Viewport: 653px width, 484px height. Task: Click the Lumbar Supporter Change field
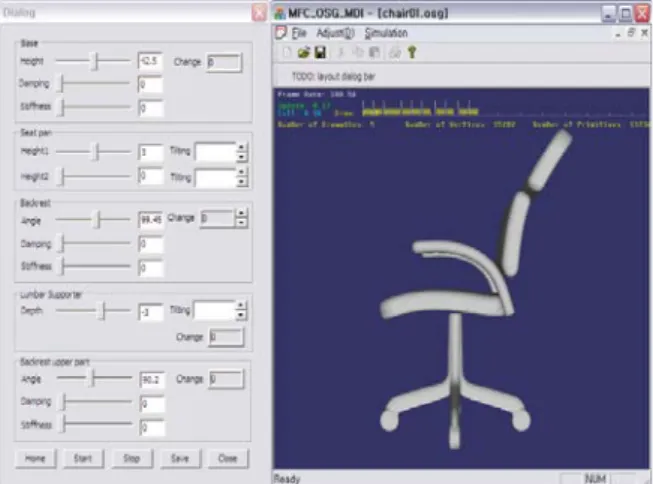tap(226, 337)
